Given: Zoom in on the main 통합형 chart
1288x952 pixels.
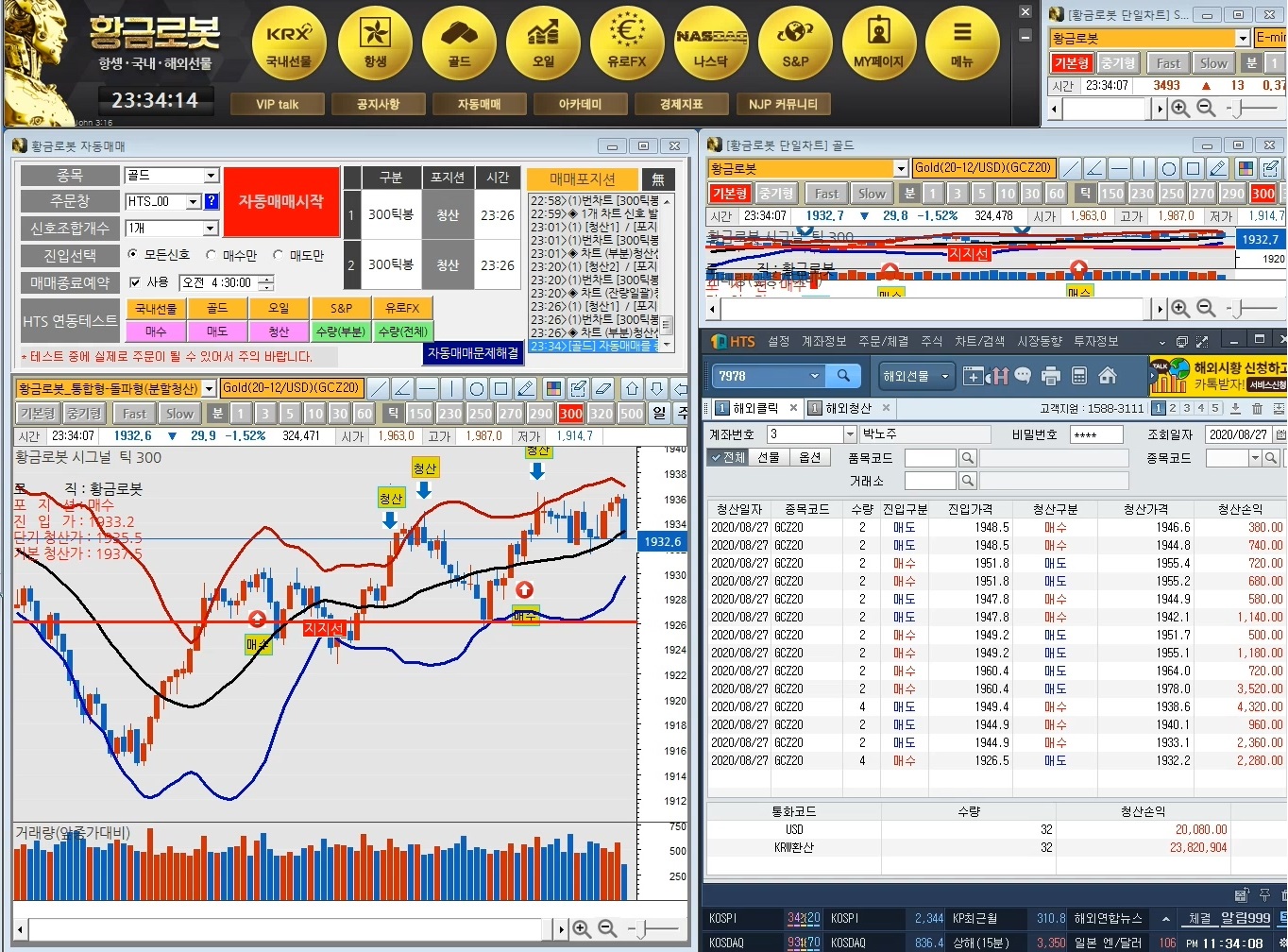Looking at the screenshot, I should [x=582, y=929].
